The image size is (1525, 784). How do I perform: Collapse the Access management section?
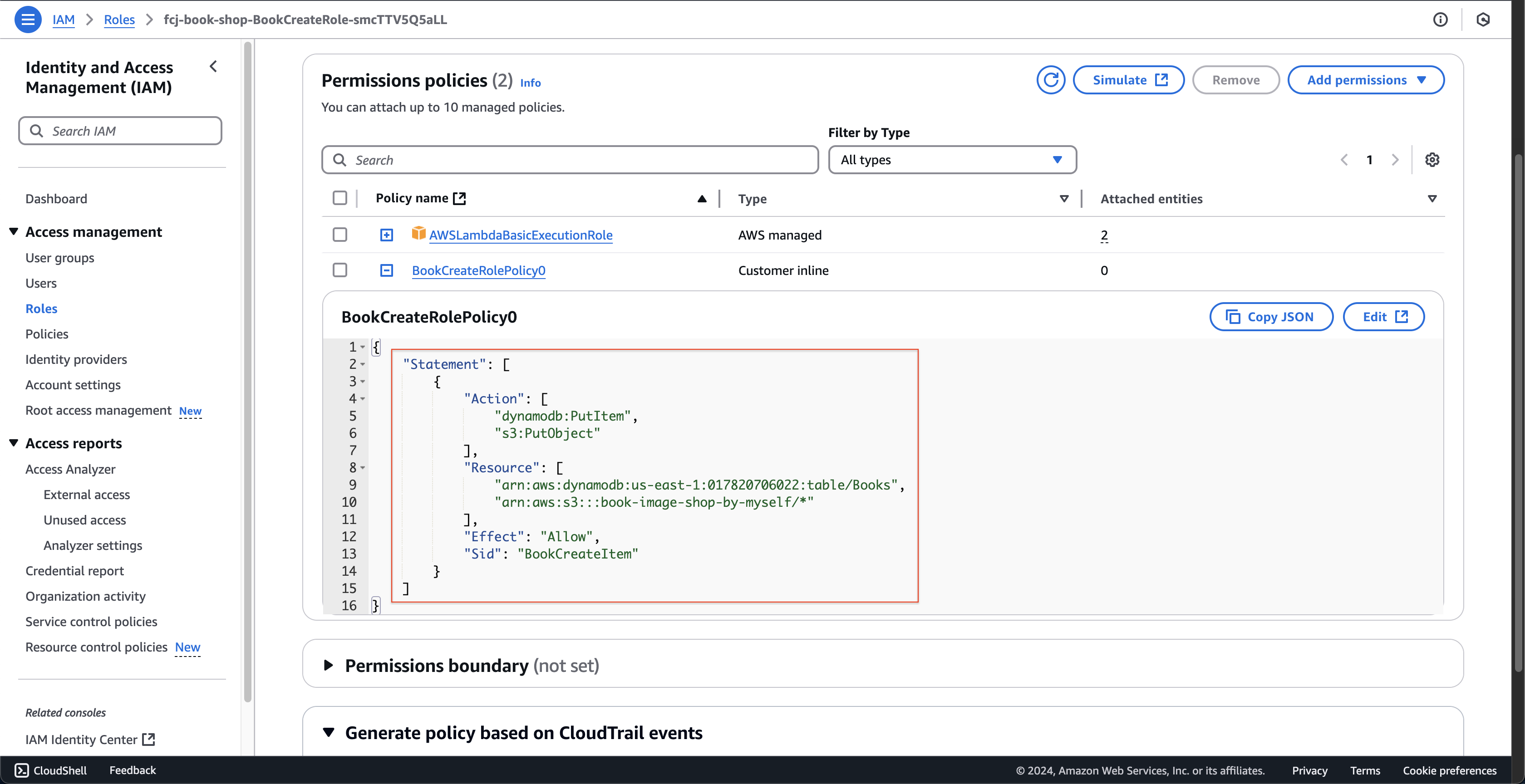click(x=14, y=231)
